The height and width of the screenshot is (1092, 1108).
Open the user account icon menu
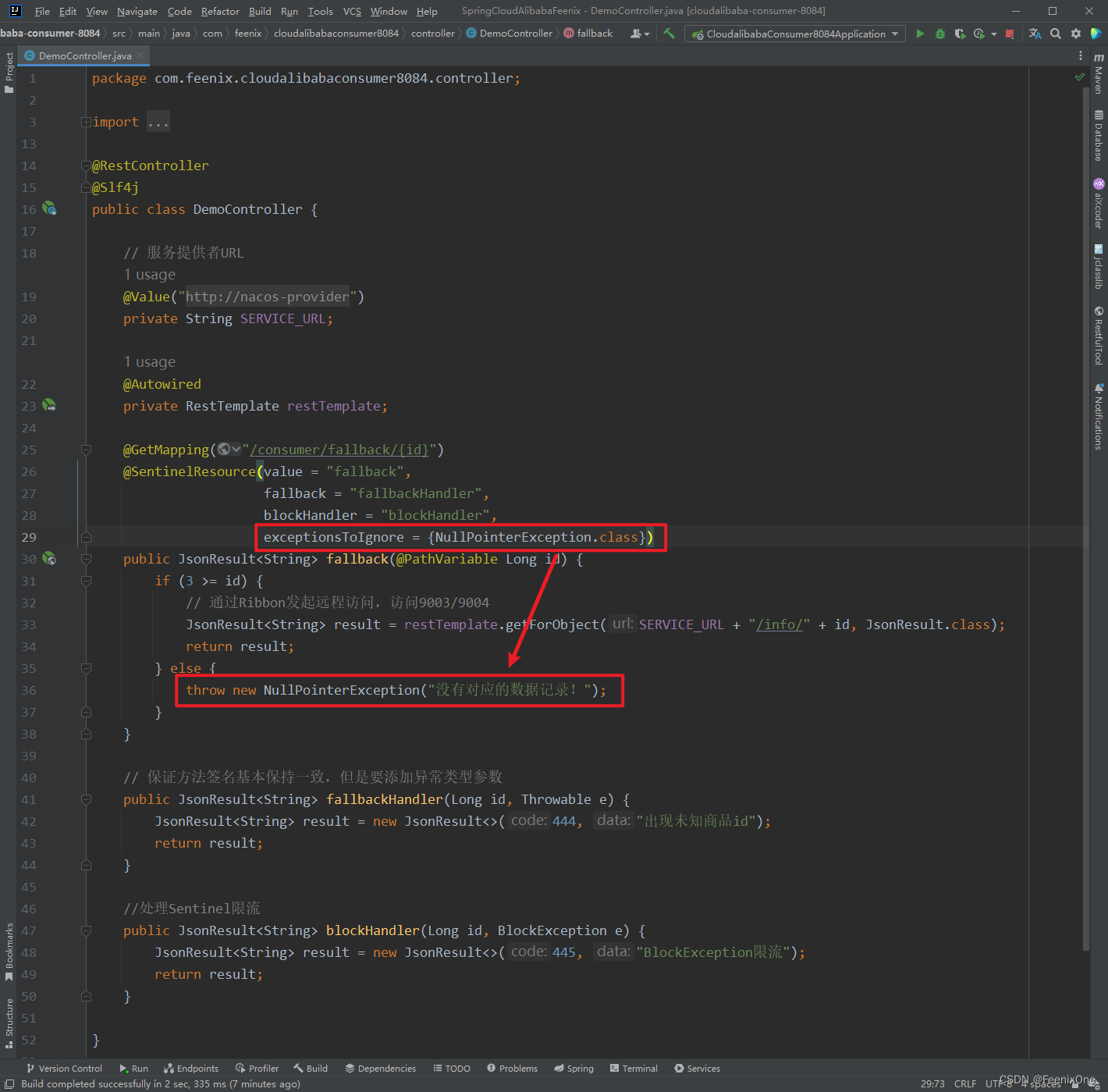pyautogui.click(x=639, y=34)
